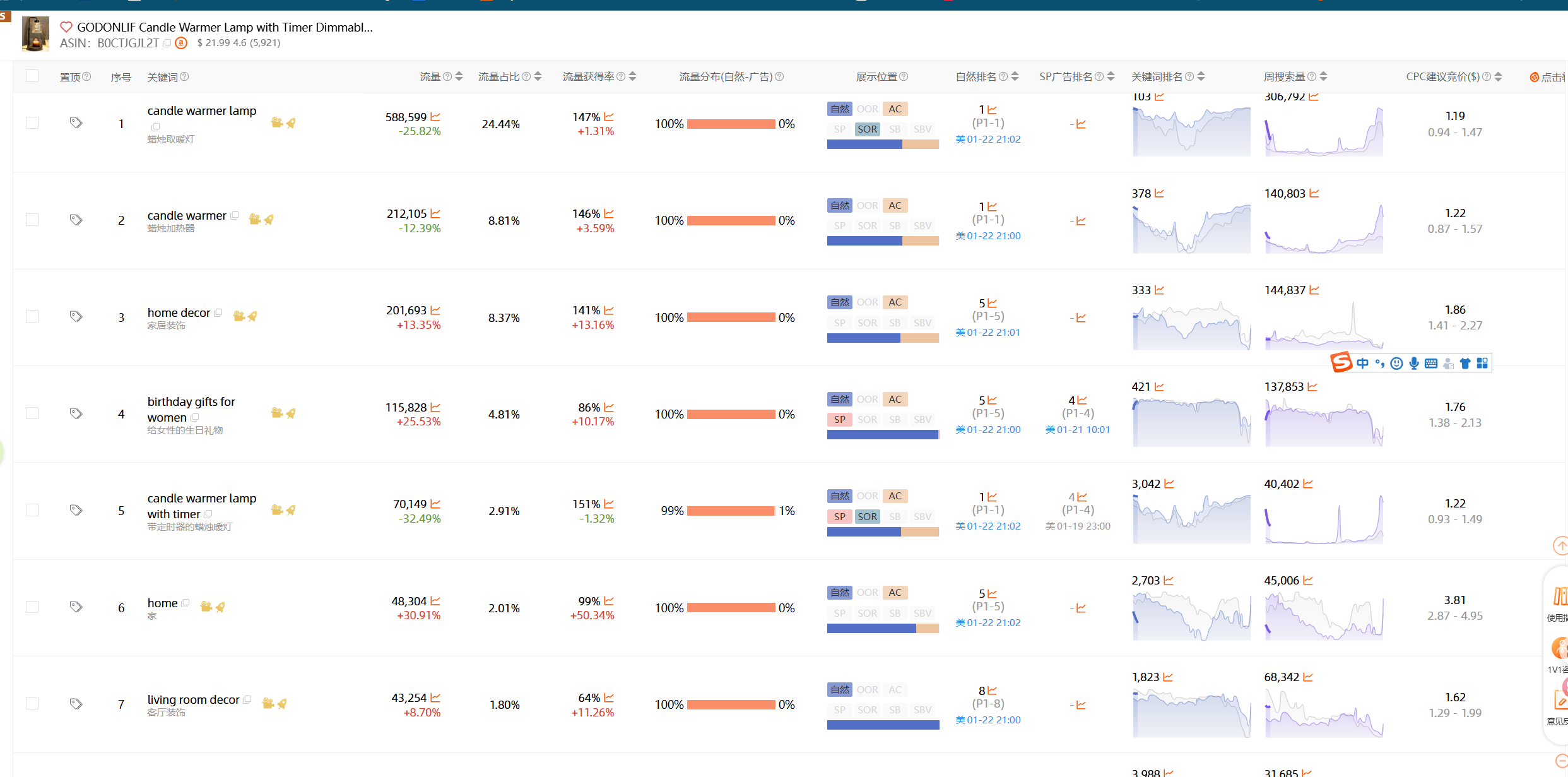Image resolution: width=1568 pixels, height=777 pixels.
Task: Select checkbox for candle warmer lamp with timer
Action: coord(32,510)
